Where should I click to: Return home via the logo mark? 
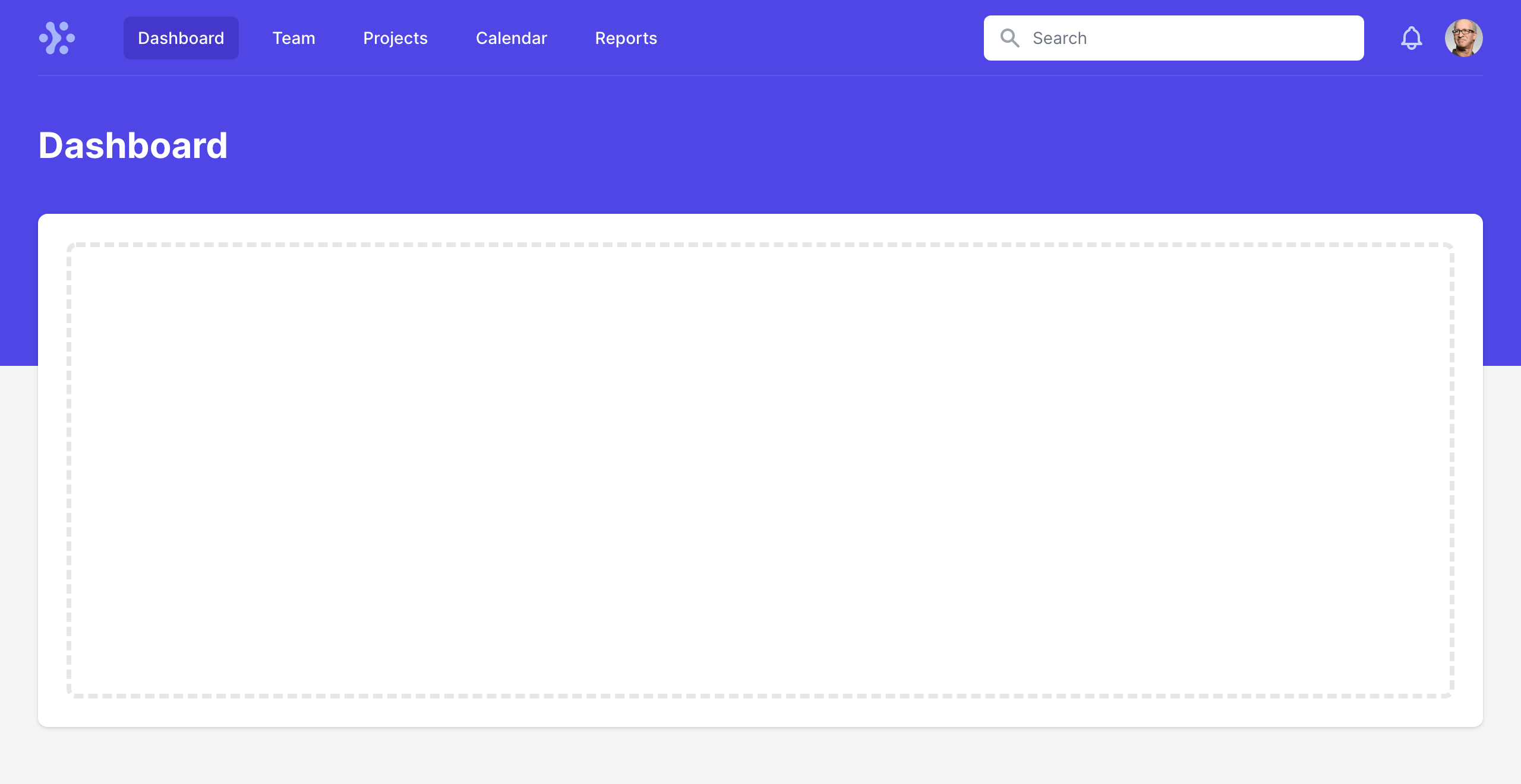point(57,38)
